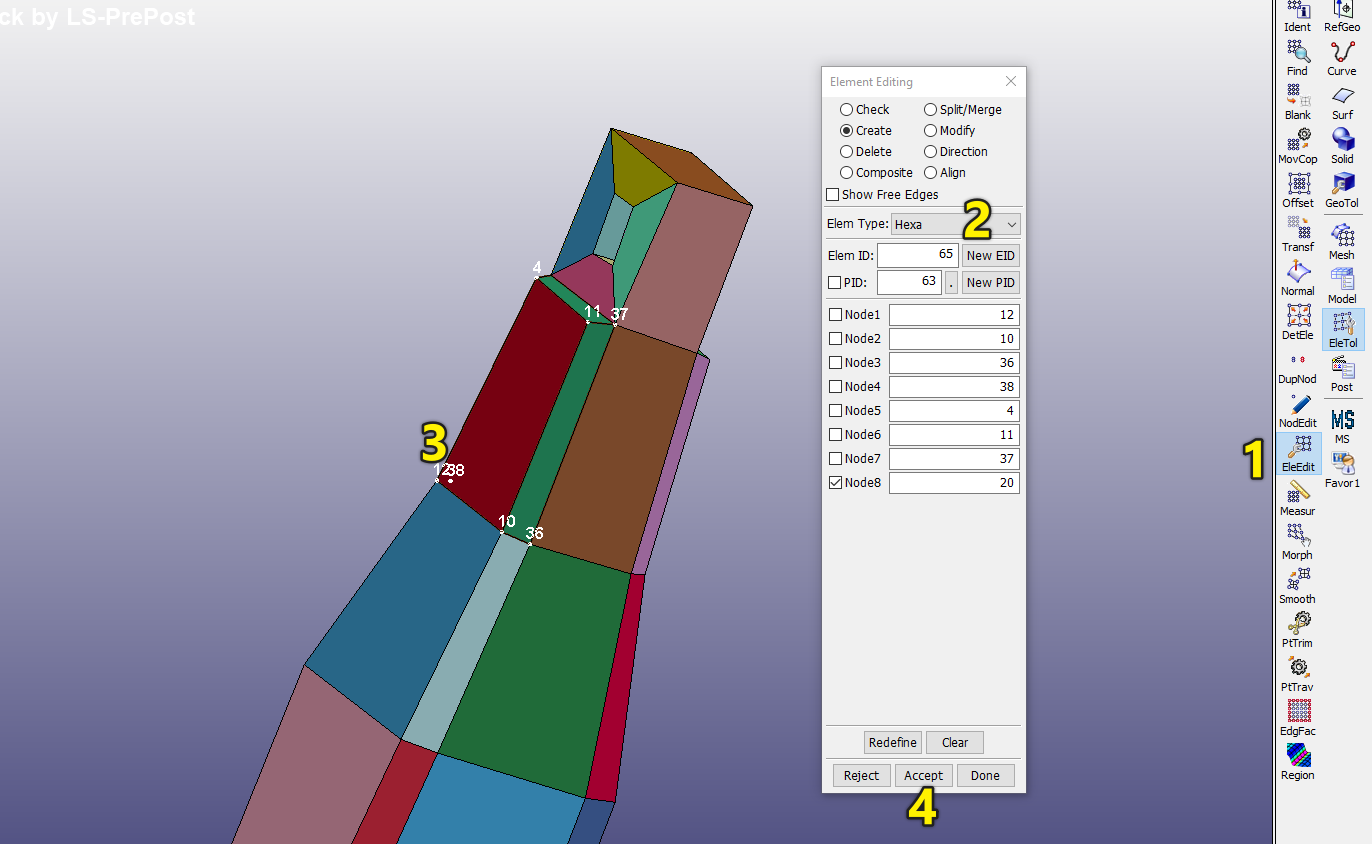Select the DetEle tool

1298,322
